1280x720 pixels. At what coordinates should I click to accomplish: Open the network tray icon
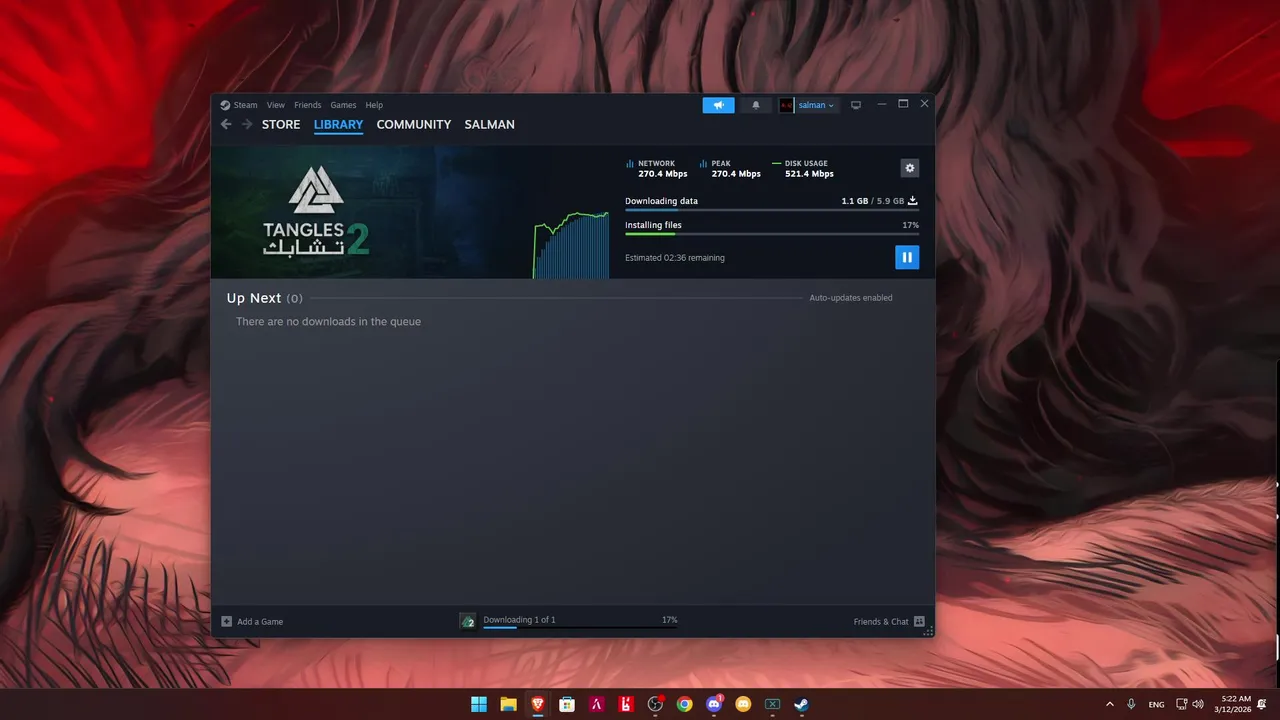(1182, 704)
